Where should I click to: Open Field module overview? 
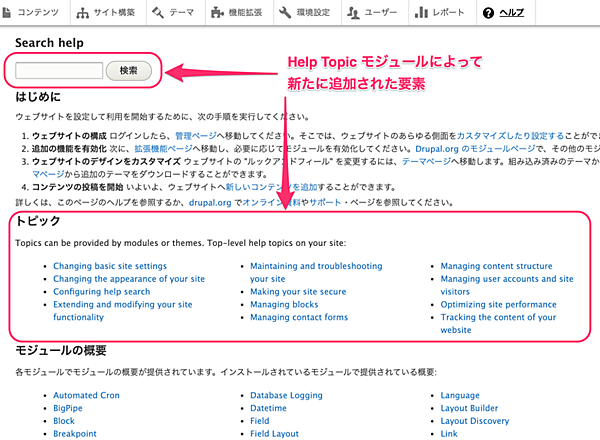point(260,421)
